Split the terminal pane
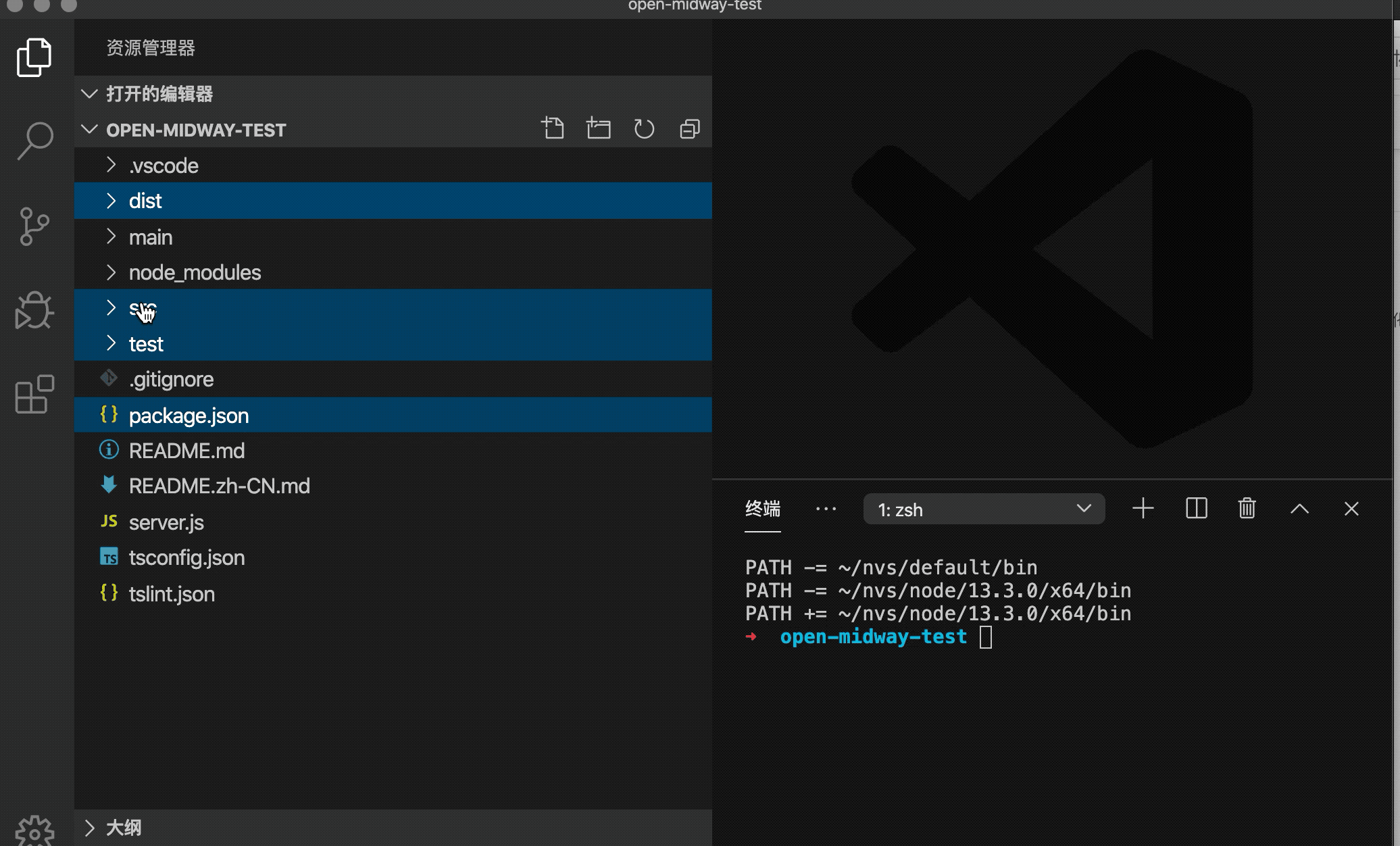 [1196, 508]
